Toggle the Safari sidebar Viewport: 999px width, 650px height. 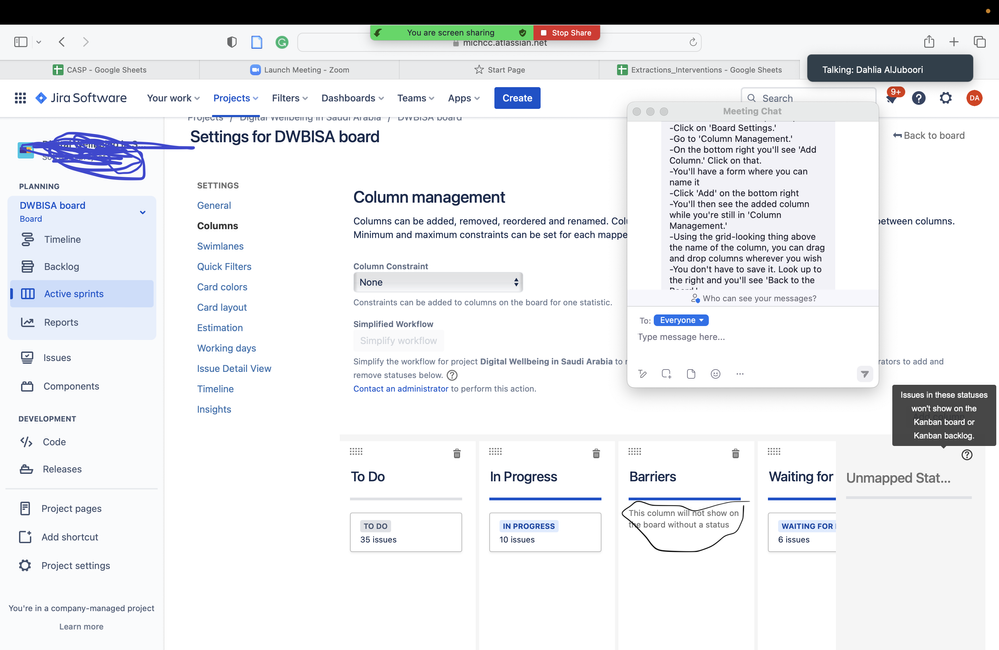pos(20,42)
